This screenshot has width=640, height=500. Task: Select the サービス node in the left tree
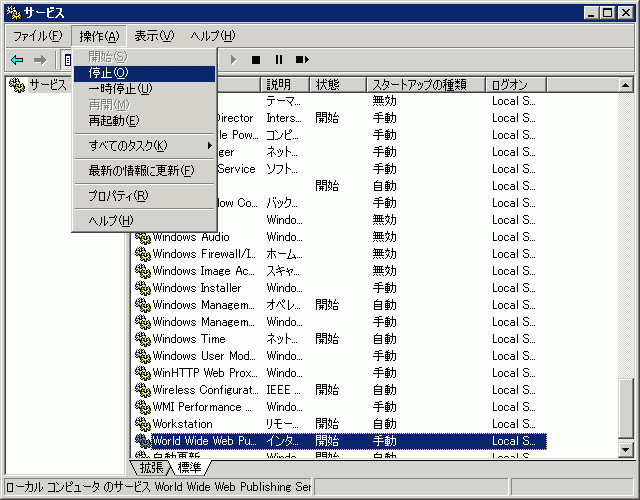point(48,85)
